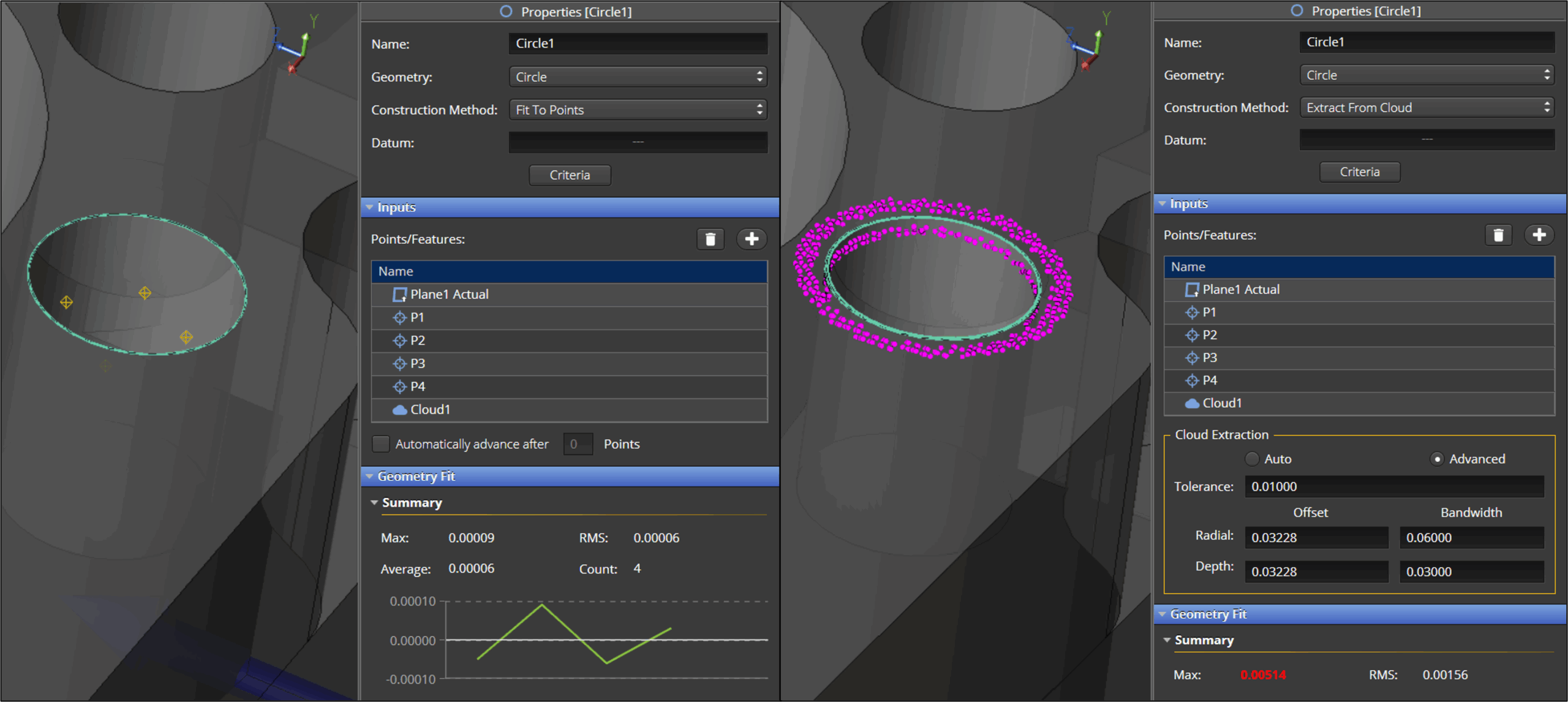The image size is (1568, 702).
Task: Click the Tolerance field showing 0.01000
Action: click(x=1394, y=486)
